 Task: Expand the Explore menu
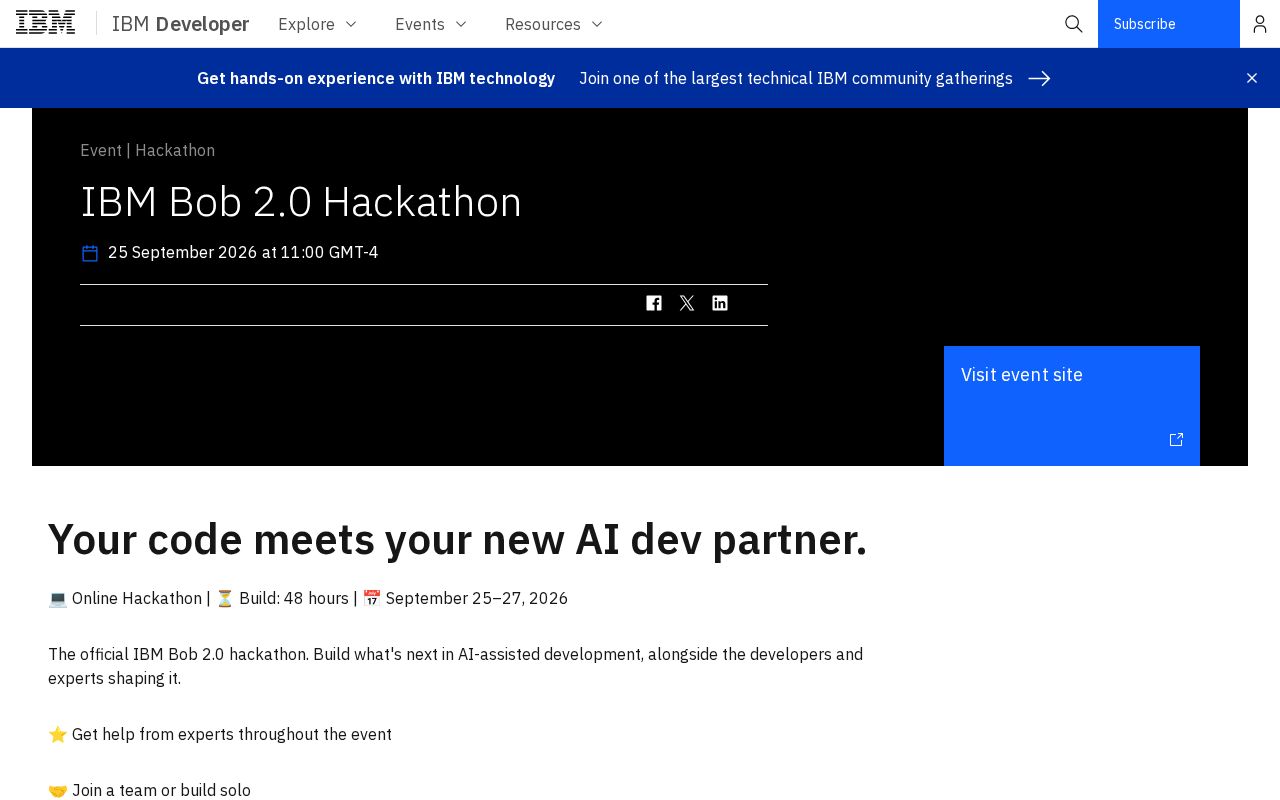coord(317,24)
